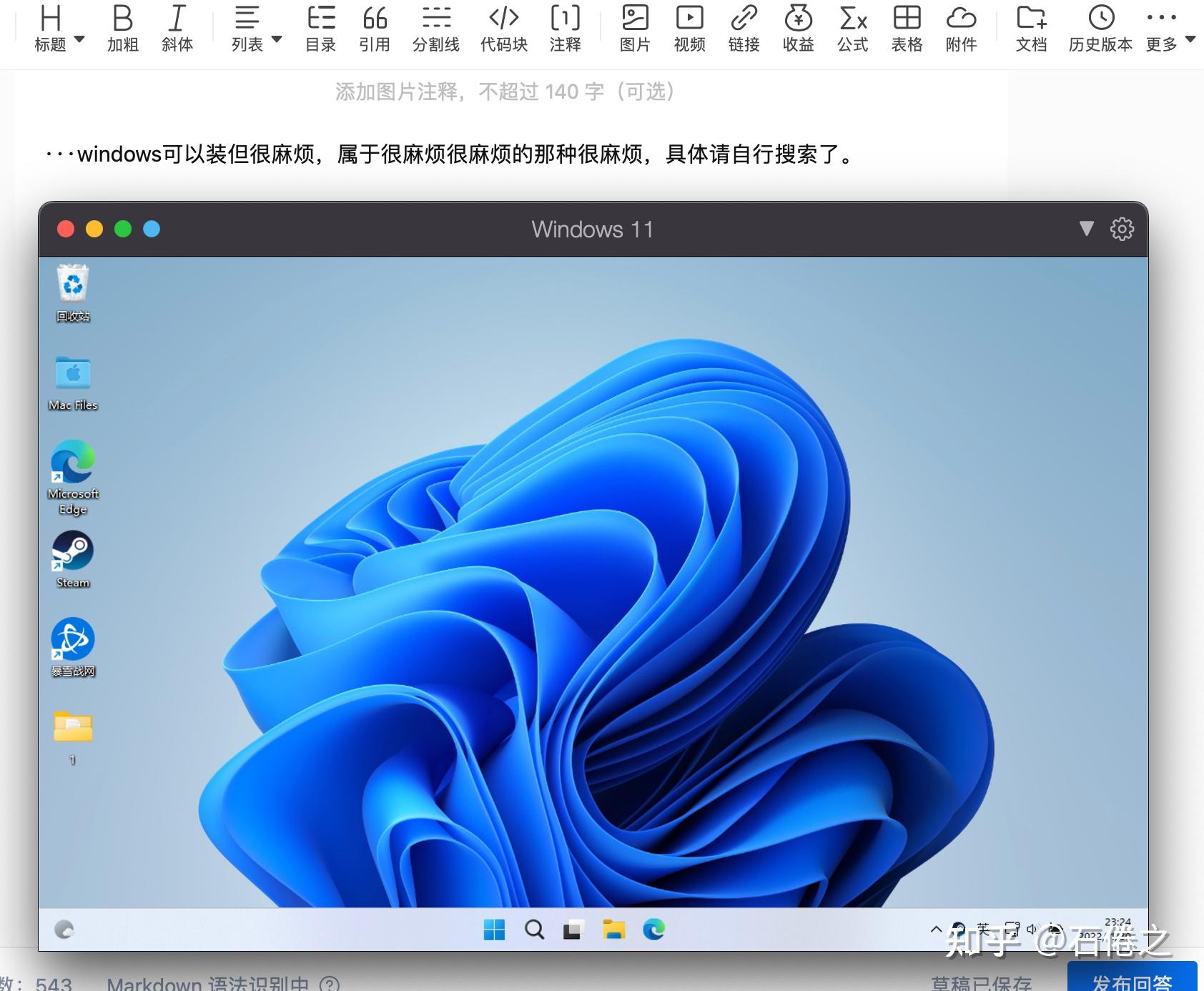This screenshot has height=991, width=1204.
Task: Click the Windows 11 window title
Action: 593,230
